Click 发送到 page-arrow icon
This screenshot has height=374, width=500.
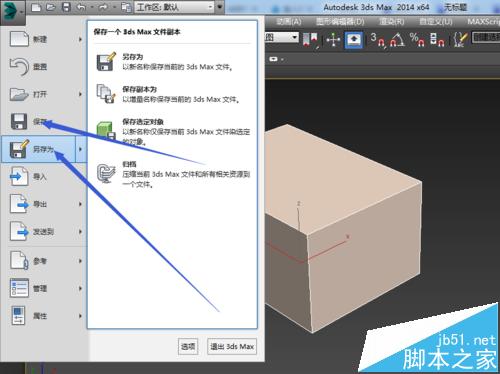click(19, 231)
